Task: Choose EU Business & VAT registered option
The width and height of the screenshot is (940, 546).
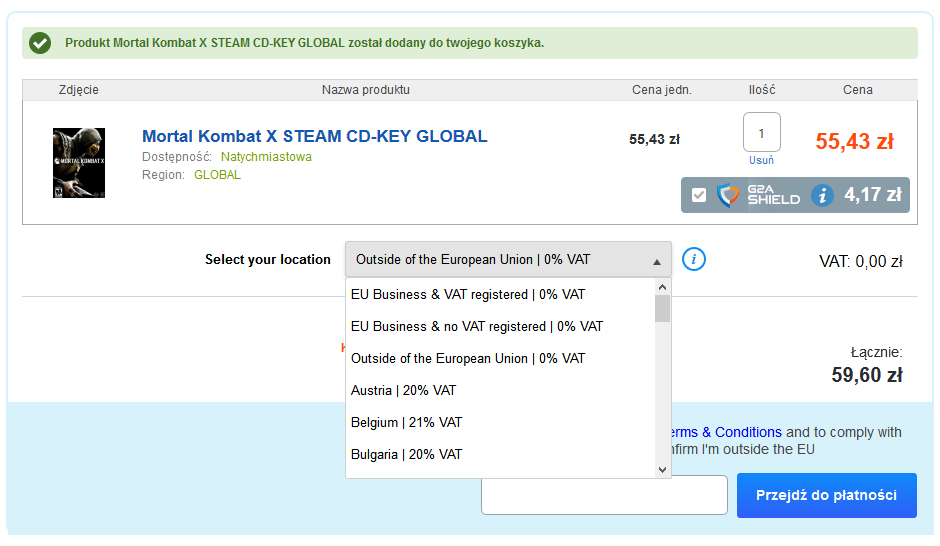Action: 468,295
